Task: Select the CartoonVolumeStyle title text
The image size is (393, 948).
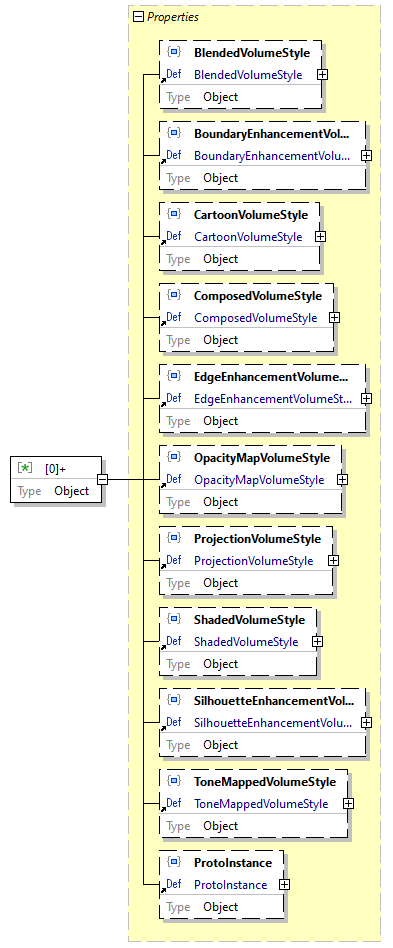Action: point(251,215)
